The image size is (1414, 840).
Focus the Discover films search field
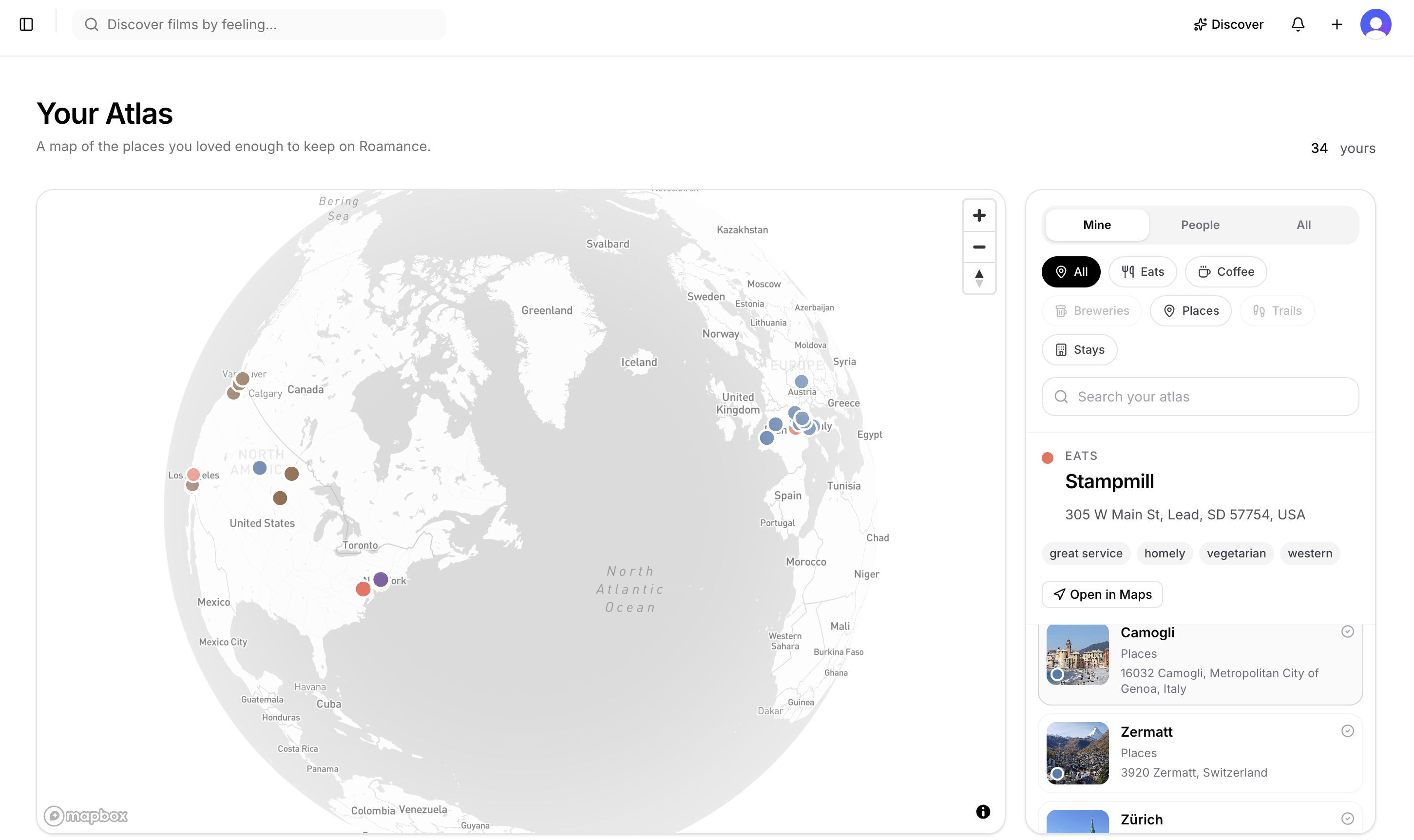259,24
